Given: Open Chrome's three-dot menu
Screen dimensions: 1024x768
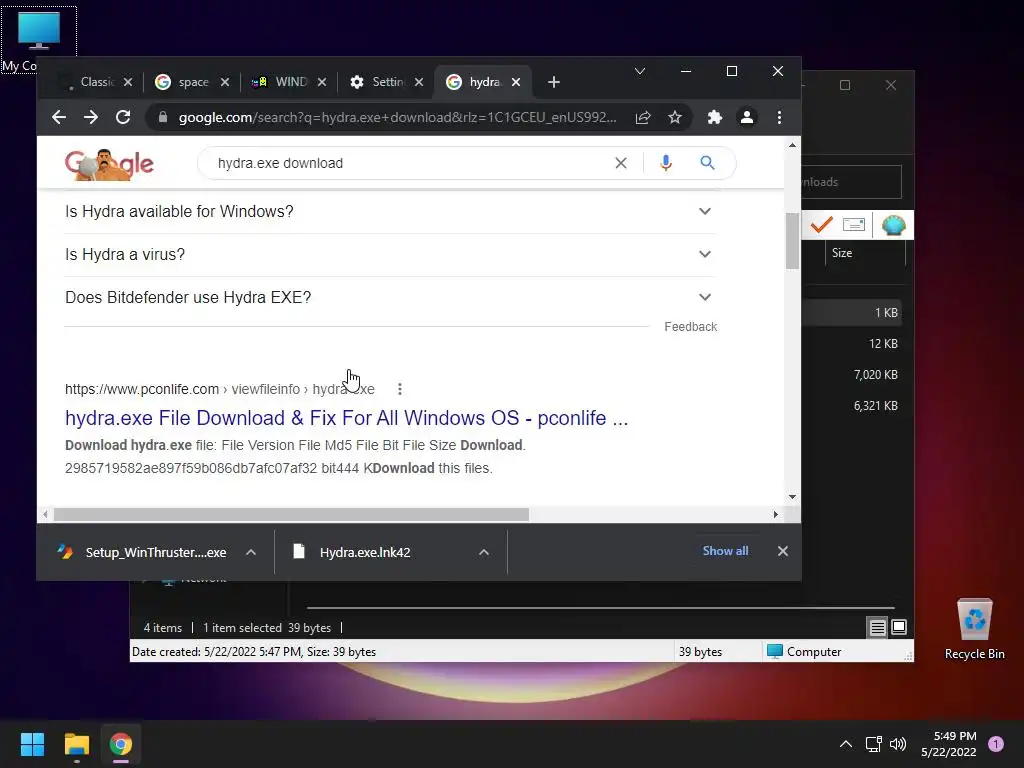Looking at the screenshot, I should (779, 118).
